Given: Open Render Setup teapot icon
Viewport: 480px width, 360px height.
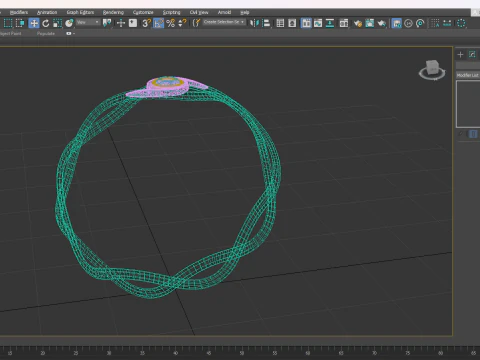Looking at the screenshot, I should [x=358, y=23].
